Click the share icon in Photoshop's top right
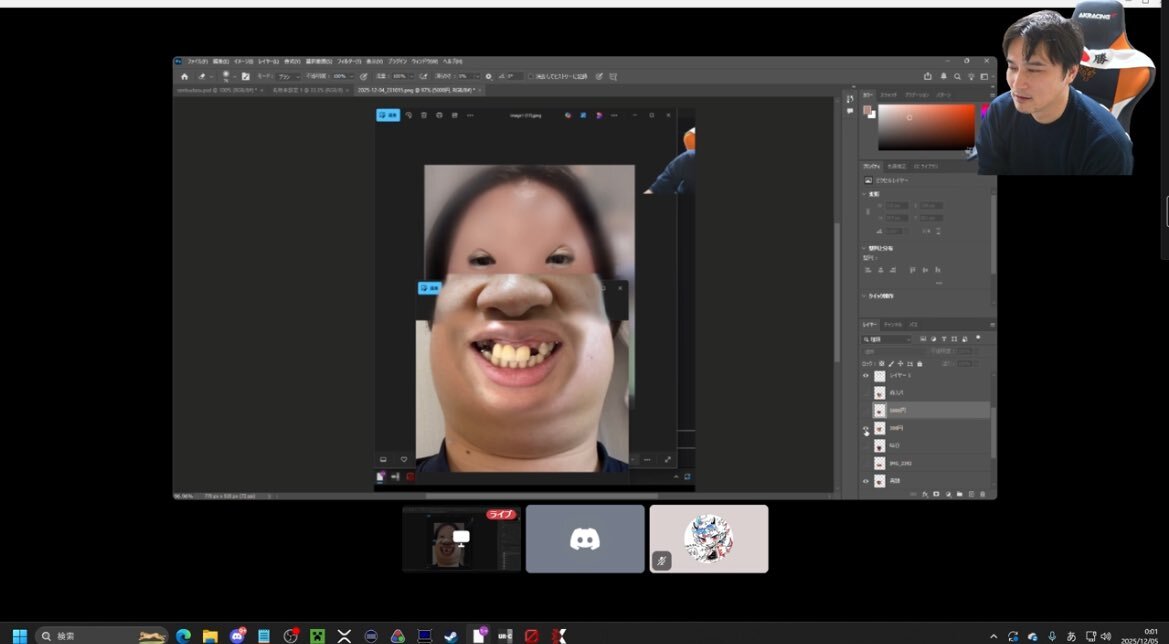The image size is (1169, 644). (928, 76)
